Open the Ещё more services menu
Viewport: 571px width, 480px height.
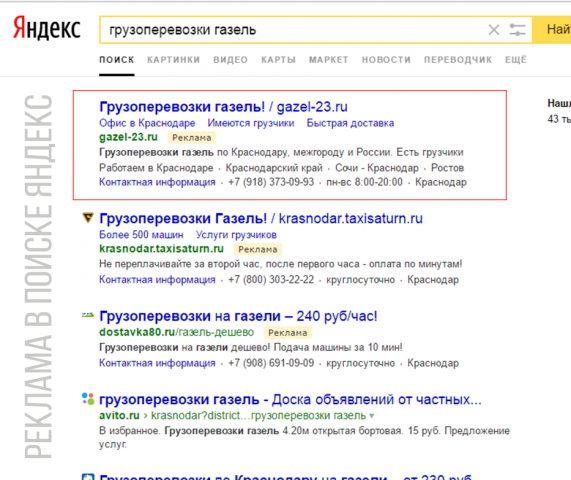(516, 60)
